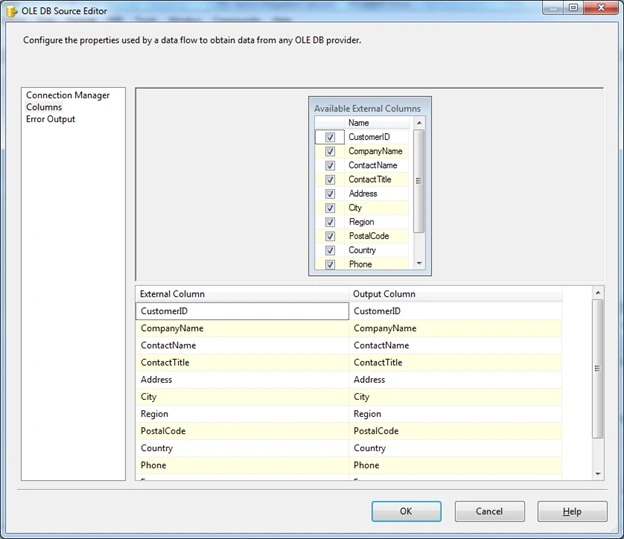624x539 pixels.
Task: Open Help for the editor
Action: [572, 511]
